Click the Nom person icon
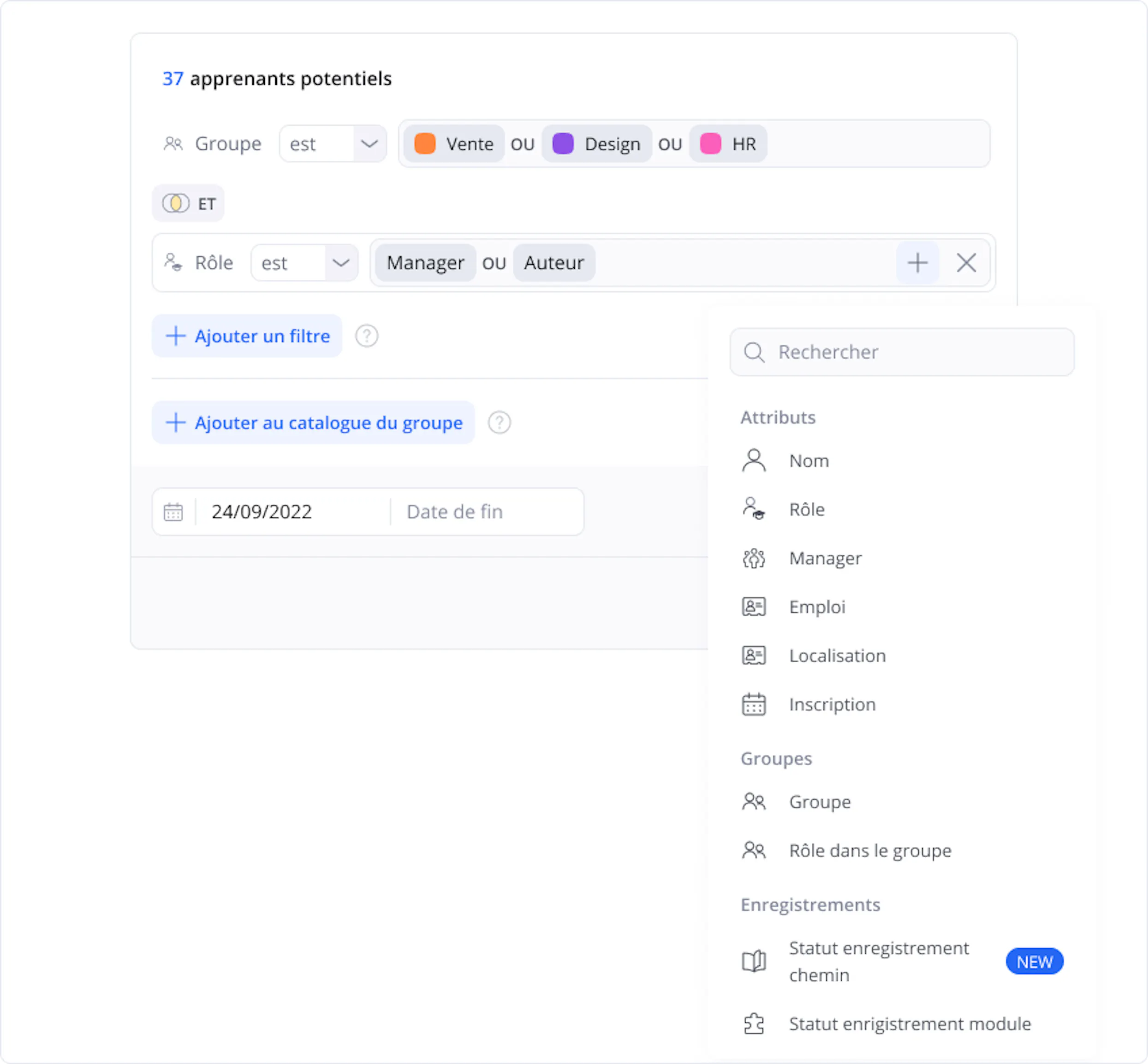 (x=754, y=461)
